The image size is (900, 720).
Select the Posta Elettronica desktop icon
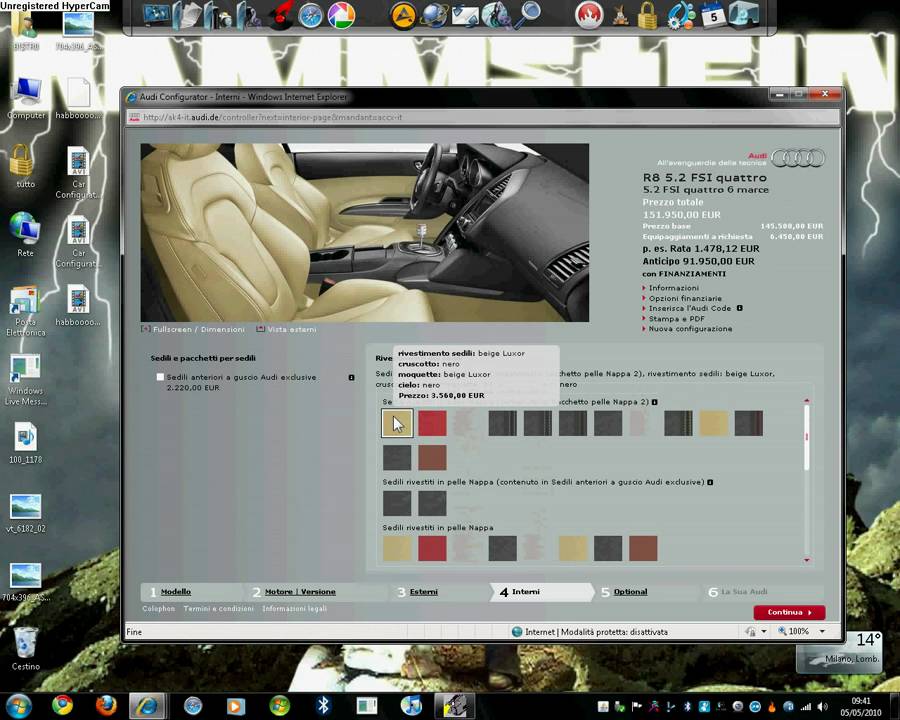coord(25,311)
